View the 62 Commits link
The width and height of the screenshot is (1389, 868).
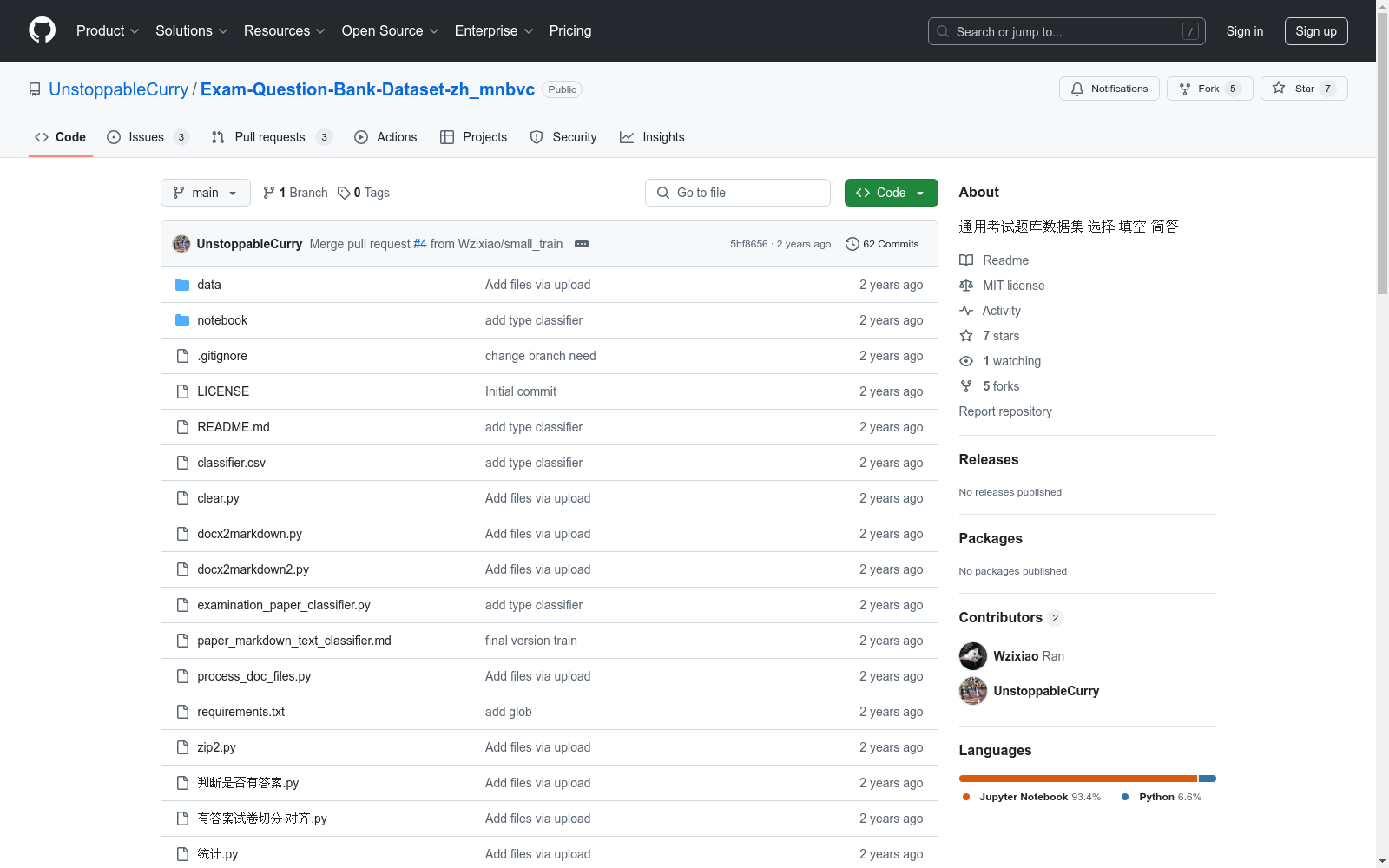pyautogui.click(x=882, y=244)
